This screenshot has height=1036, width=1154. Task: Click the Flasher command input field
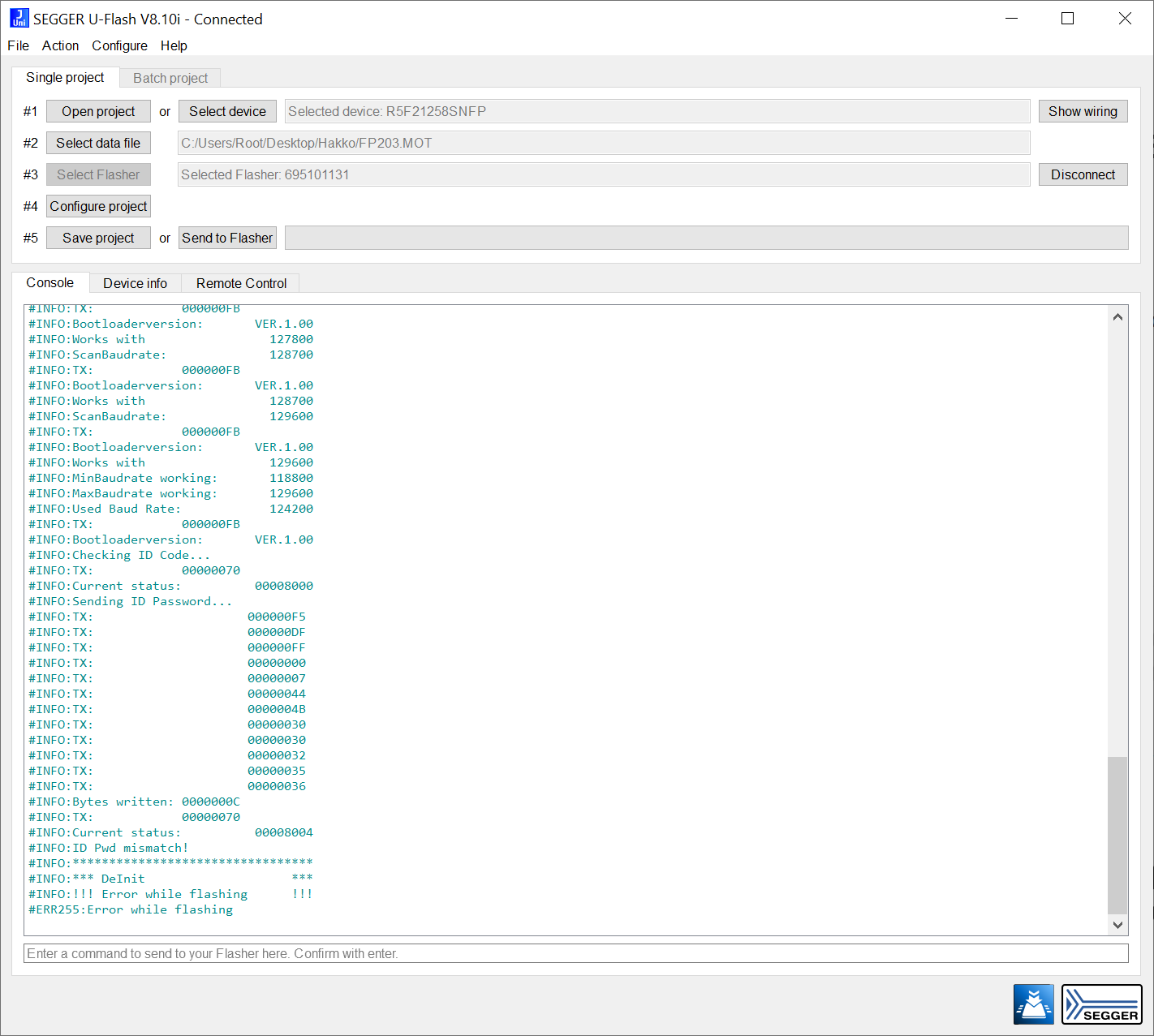tap(576, 953)
